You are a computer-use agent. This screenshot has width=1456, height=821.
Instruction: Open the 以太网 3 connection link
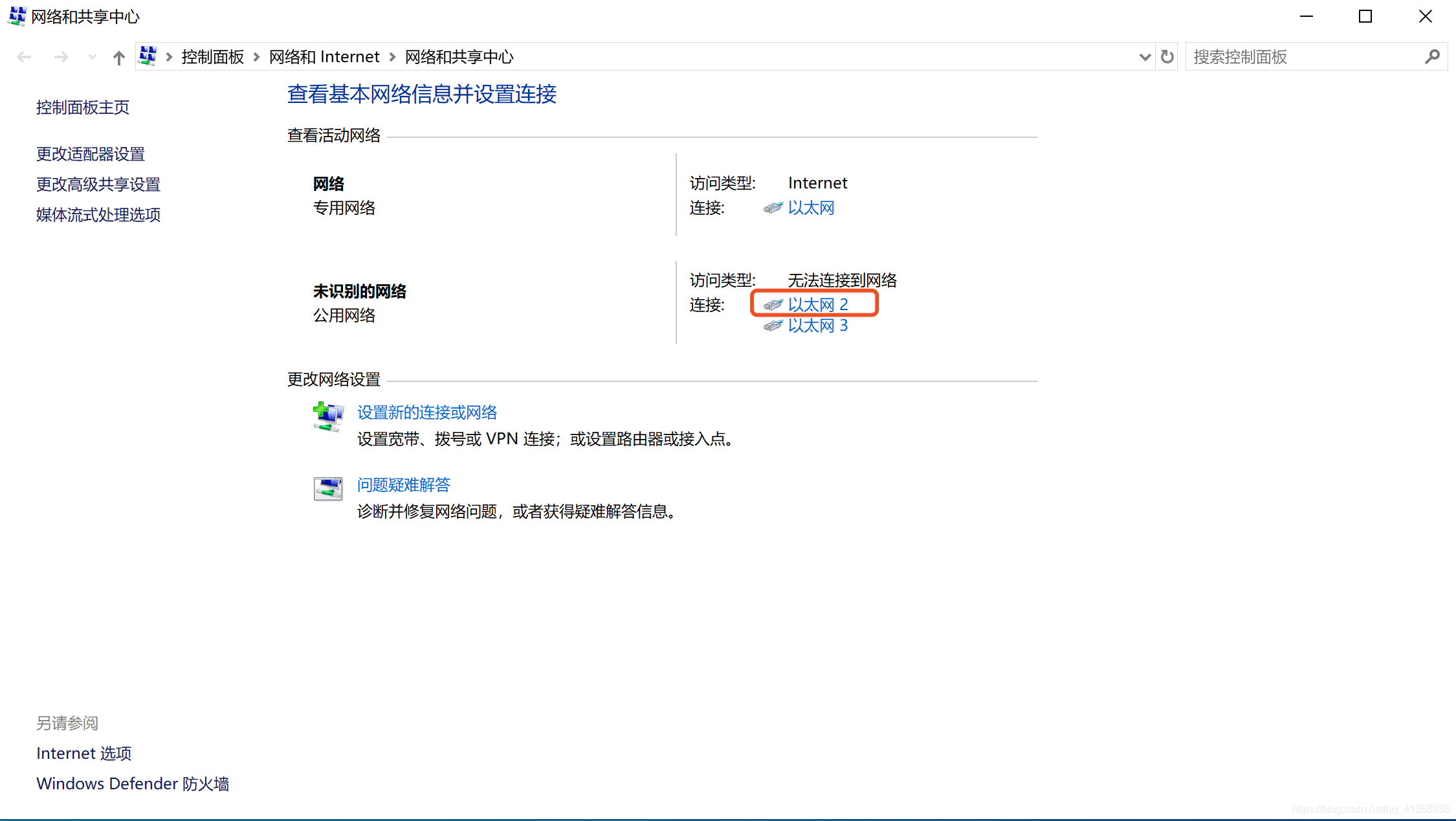click(817, 326)
